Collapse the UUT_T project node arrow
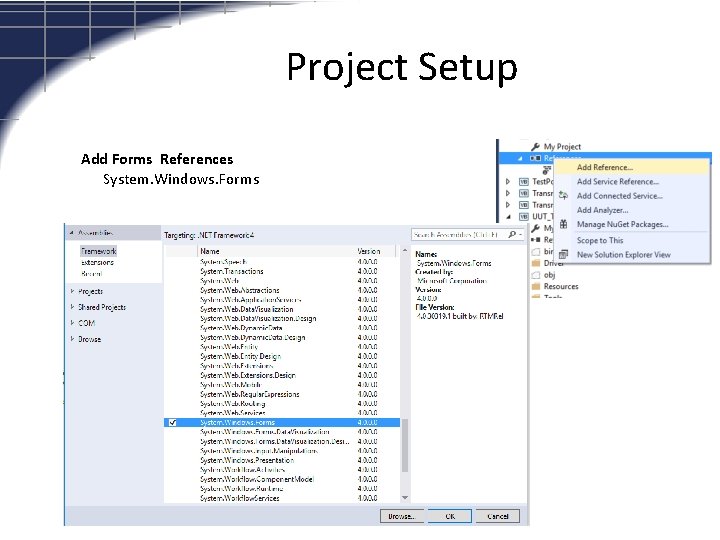 [508, 217]
